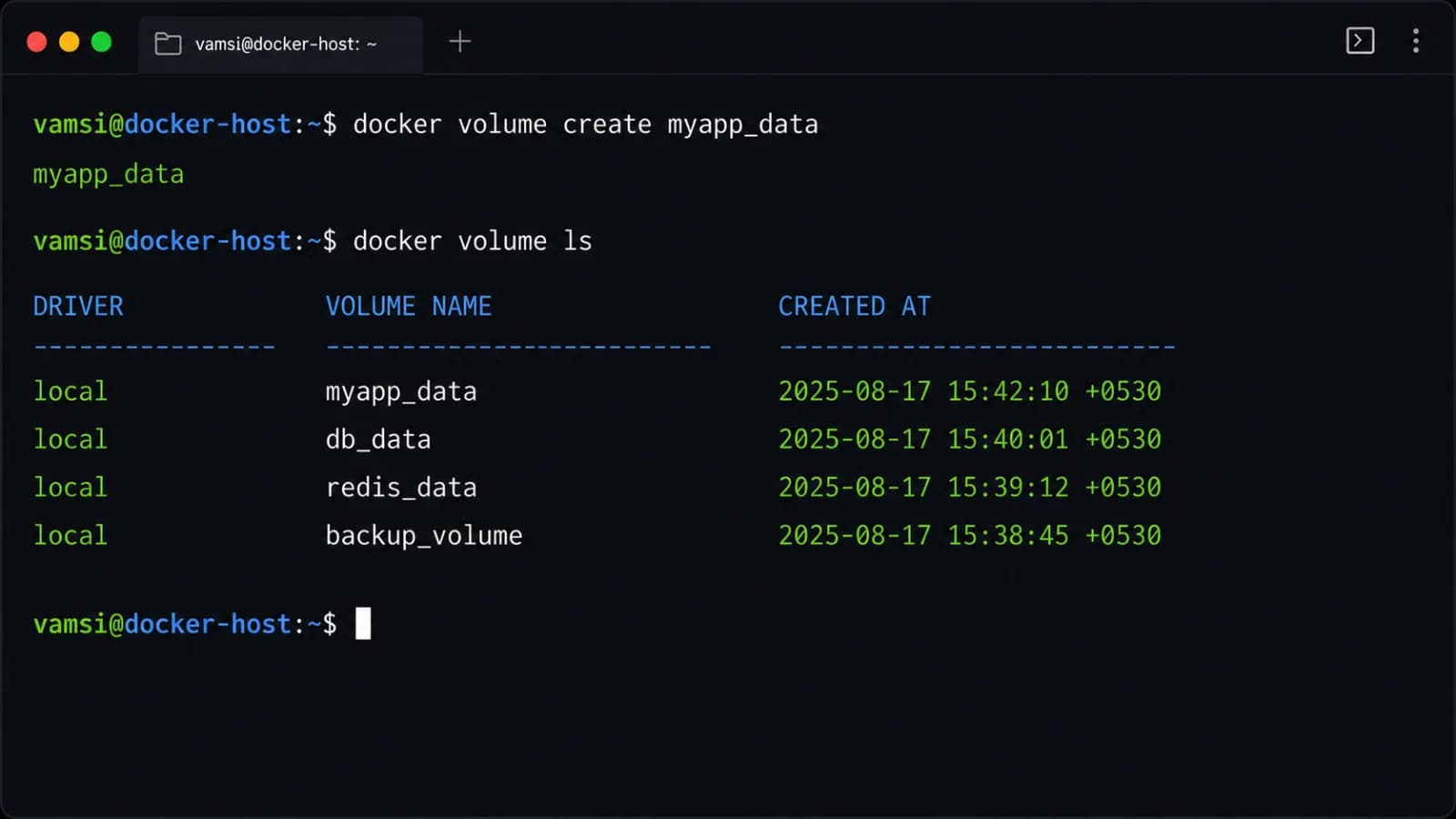Viewport: 1456px width, 819px height.
Task: Click the last empty vamsi@docker-host prompt
Action: click(185, 624)
